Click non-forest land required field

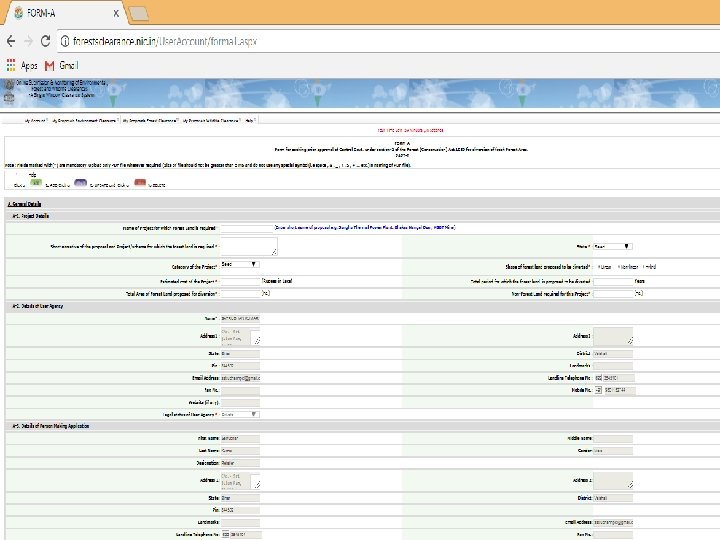(x=613, y=293)
